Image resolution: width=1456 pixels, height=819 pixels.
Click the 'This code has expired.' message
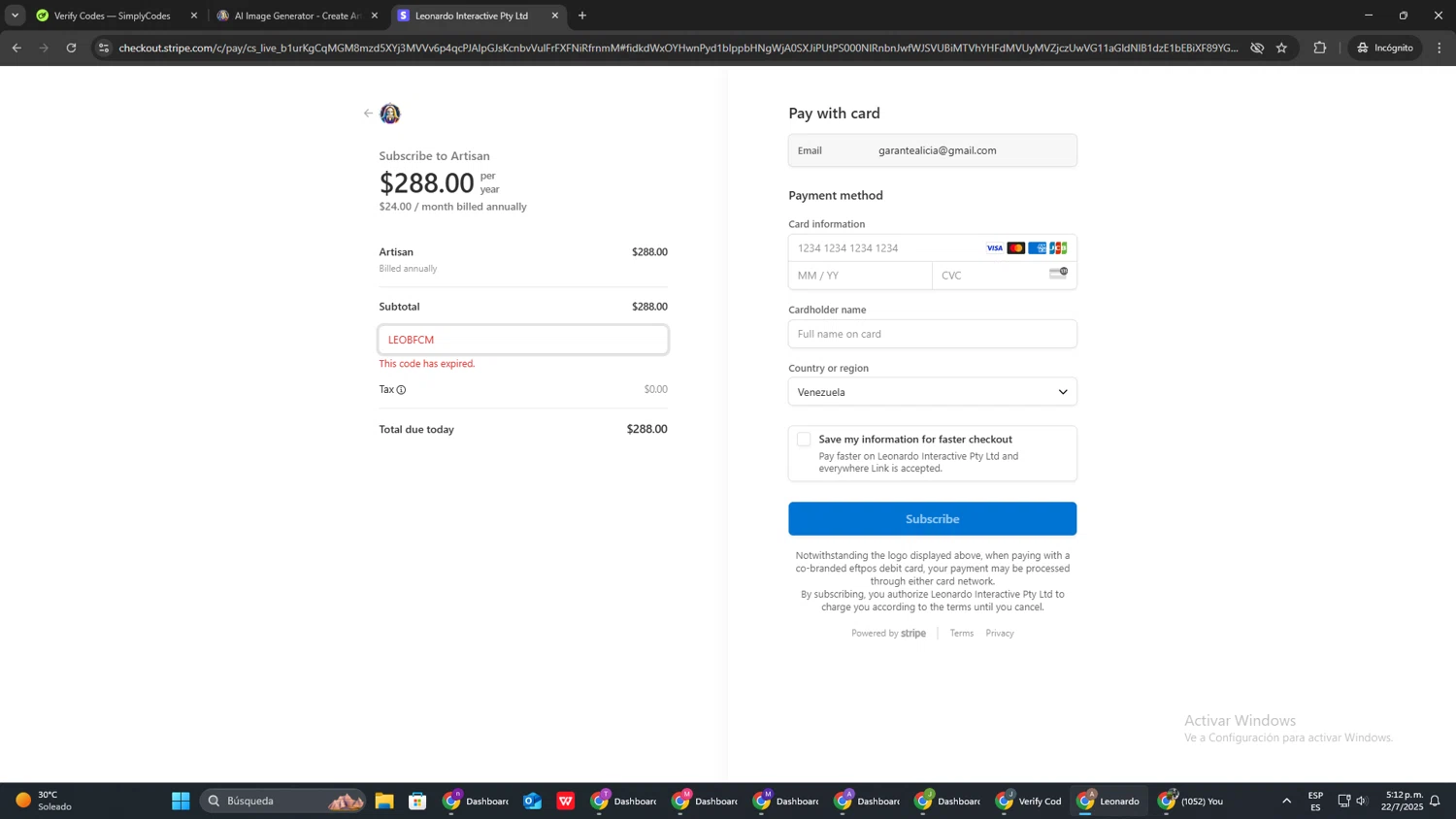tap(427, 364)
